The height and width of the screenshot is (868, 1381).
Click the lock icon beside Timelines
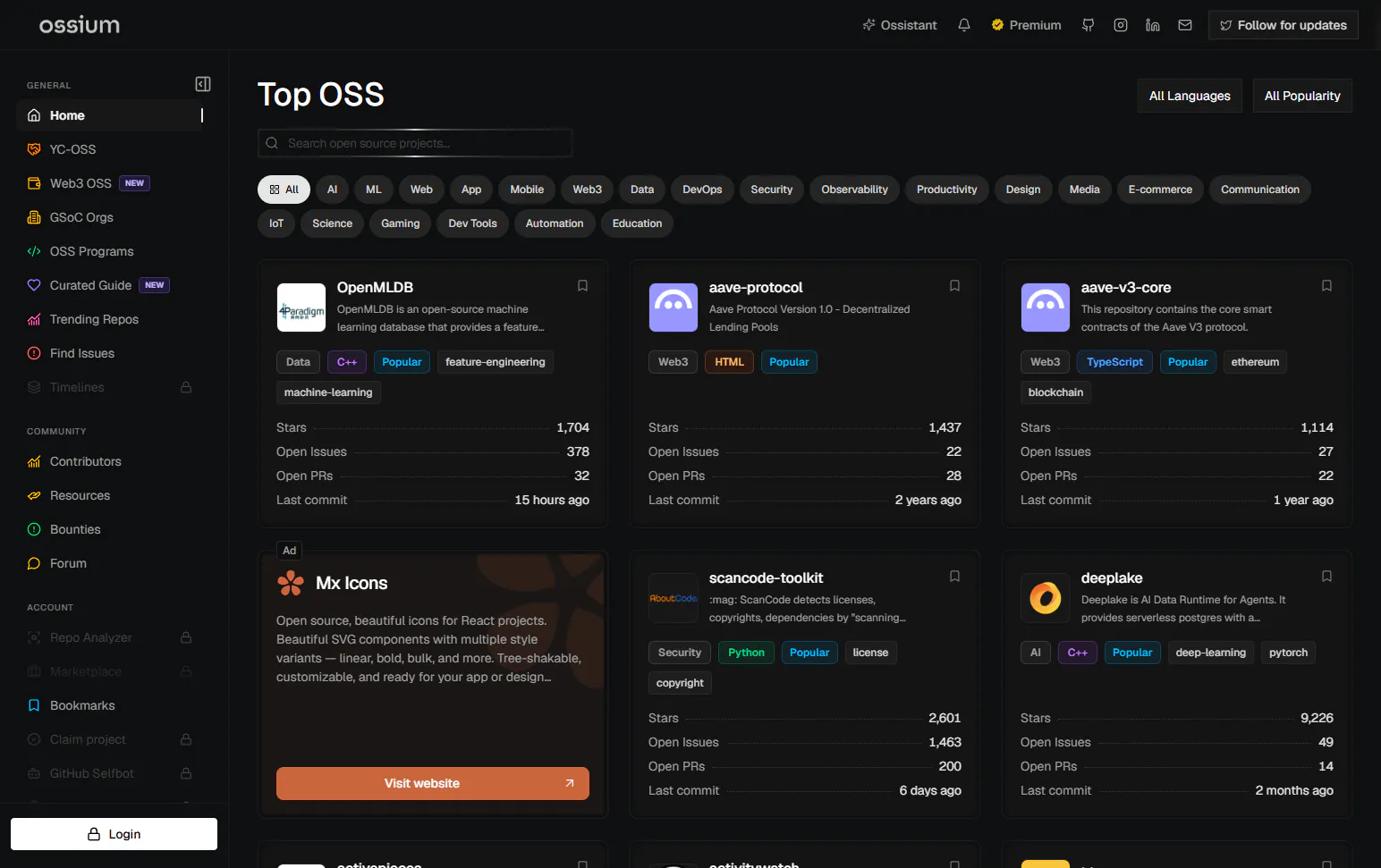coord(186,387)
